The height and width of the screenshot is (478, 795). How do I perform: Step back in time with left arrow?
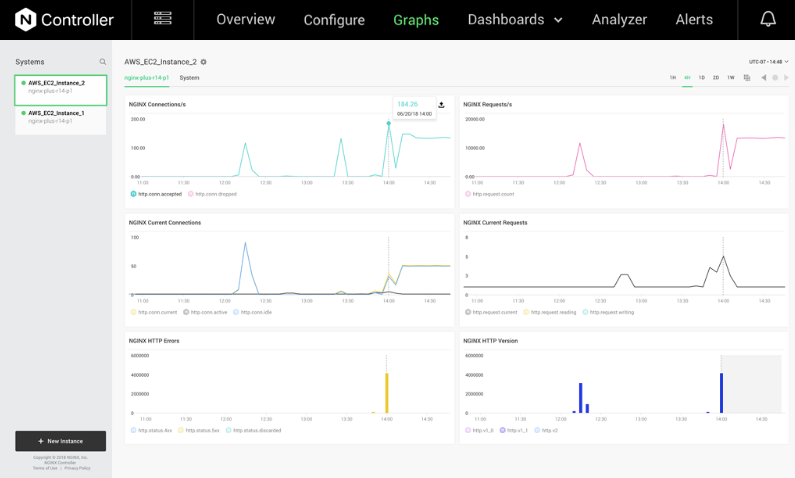point(763,77)
